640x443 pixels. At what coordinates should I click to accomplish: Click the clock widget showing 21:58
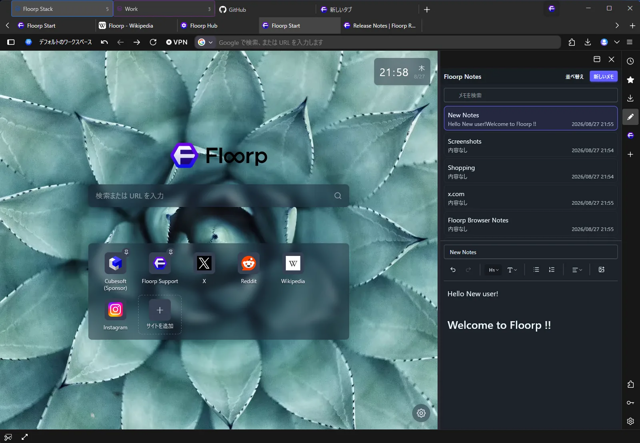402,72
